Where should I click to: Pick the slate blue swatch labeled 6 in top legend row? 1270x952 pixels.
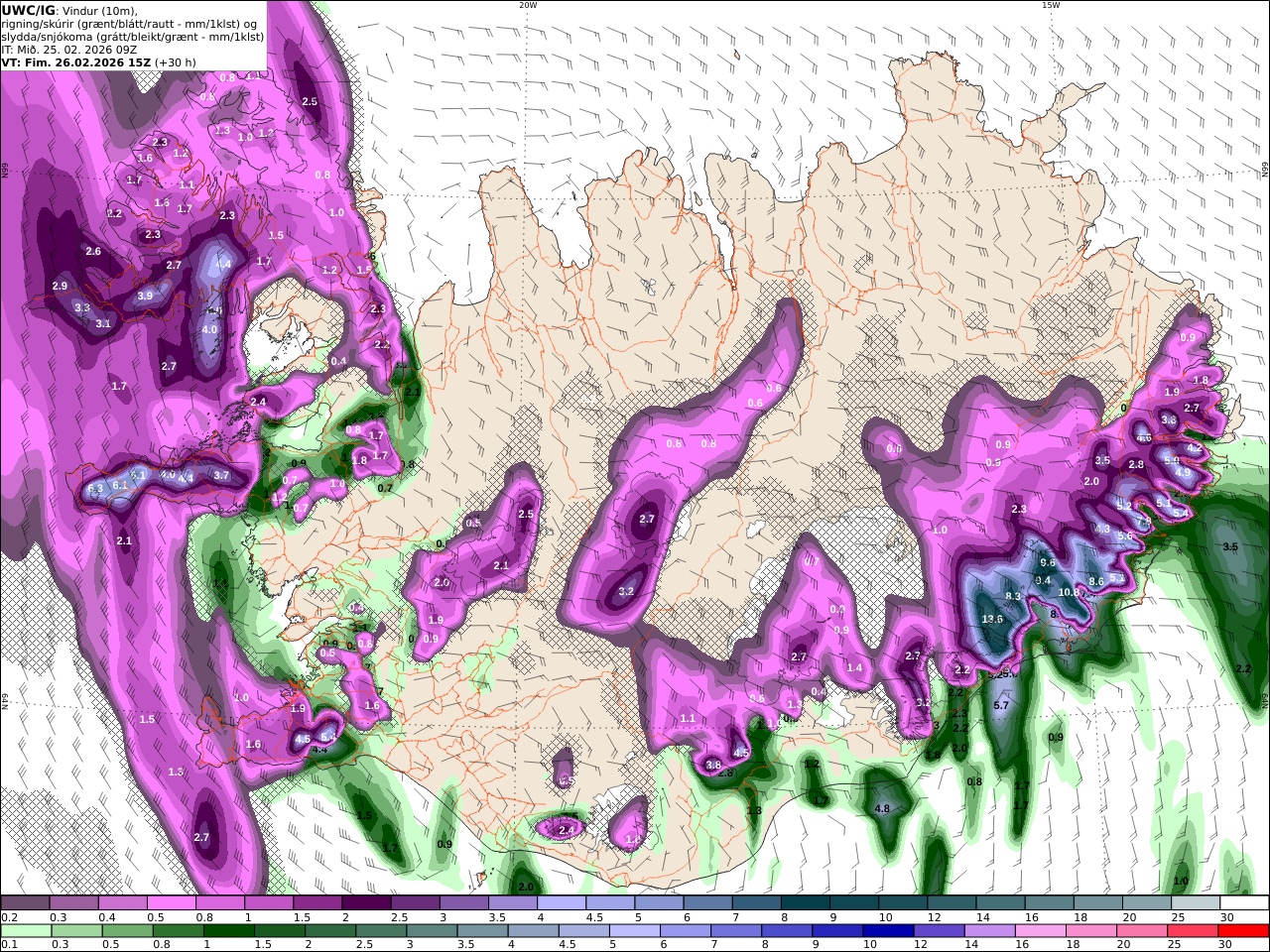[707, 903]
